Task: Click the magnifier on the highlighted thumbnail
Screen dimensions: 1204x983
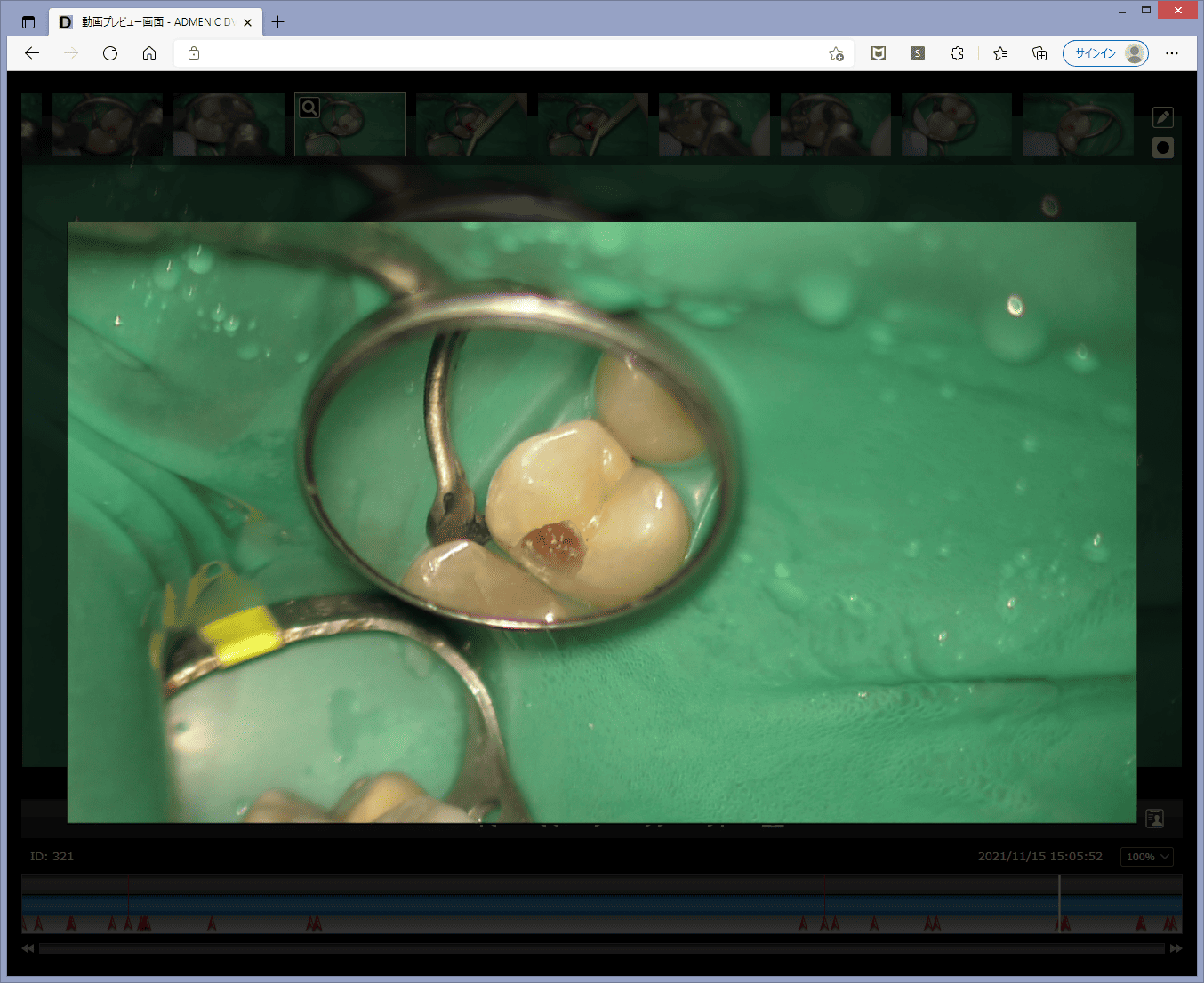Action: coord(309,108)
